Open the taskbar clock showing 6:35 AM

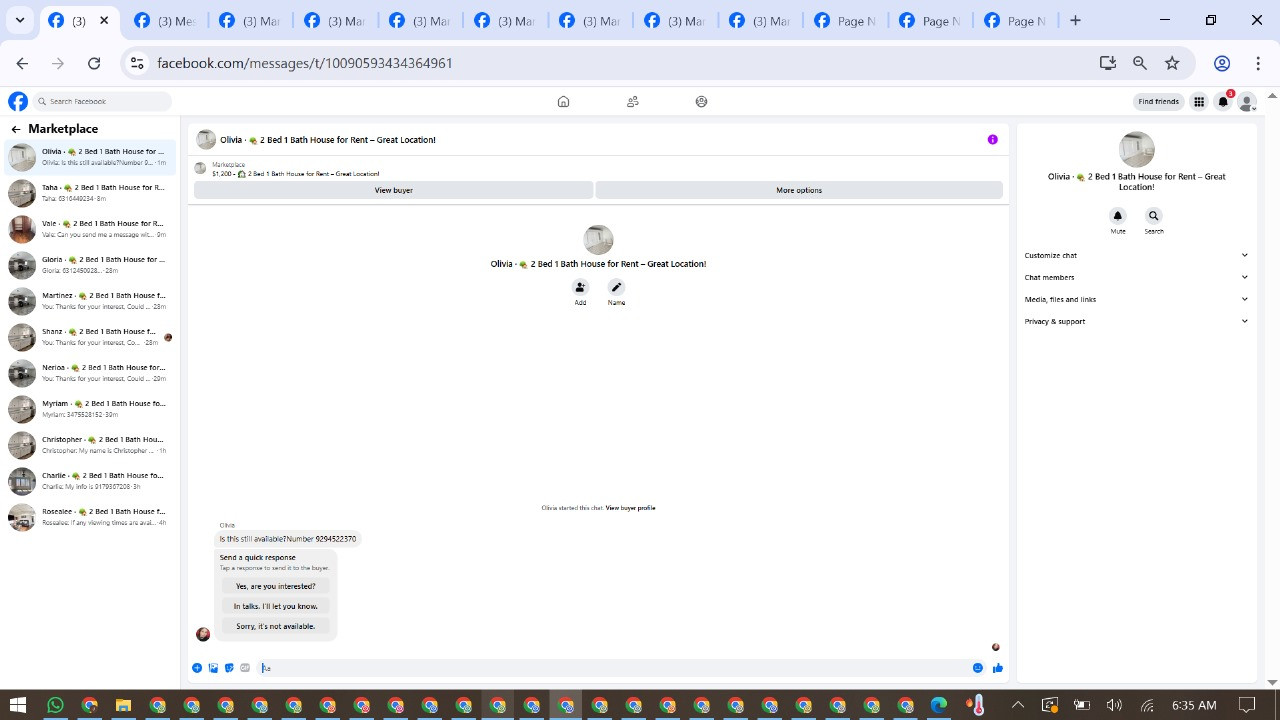[1194, 705]
